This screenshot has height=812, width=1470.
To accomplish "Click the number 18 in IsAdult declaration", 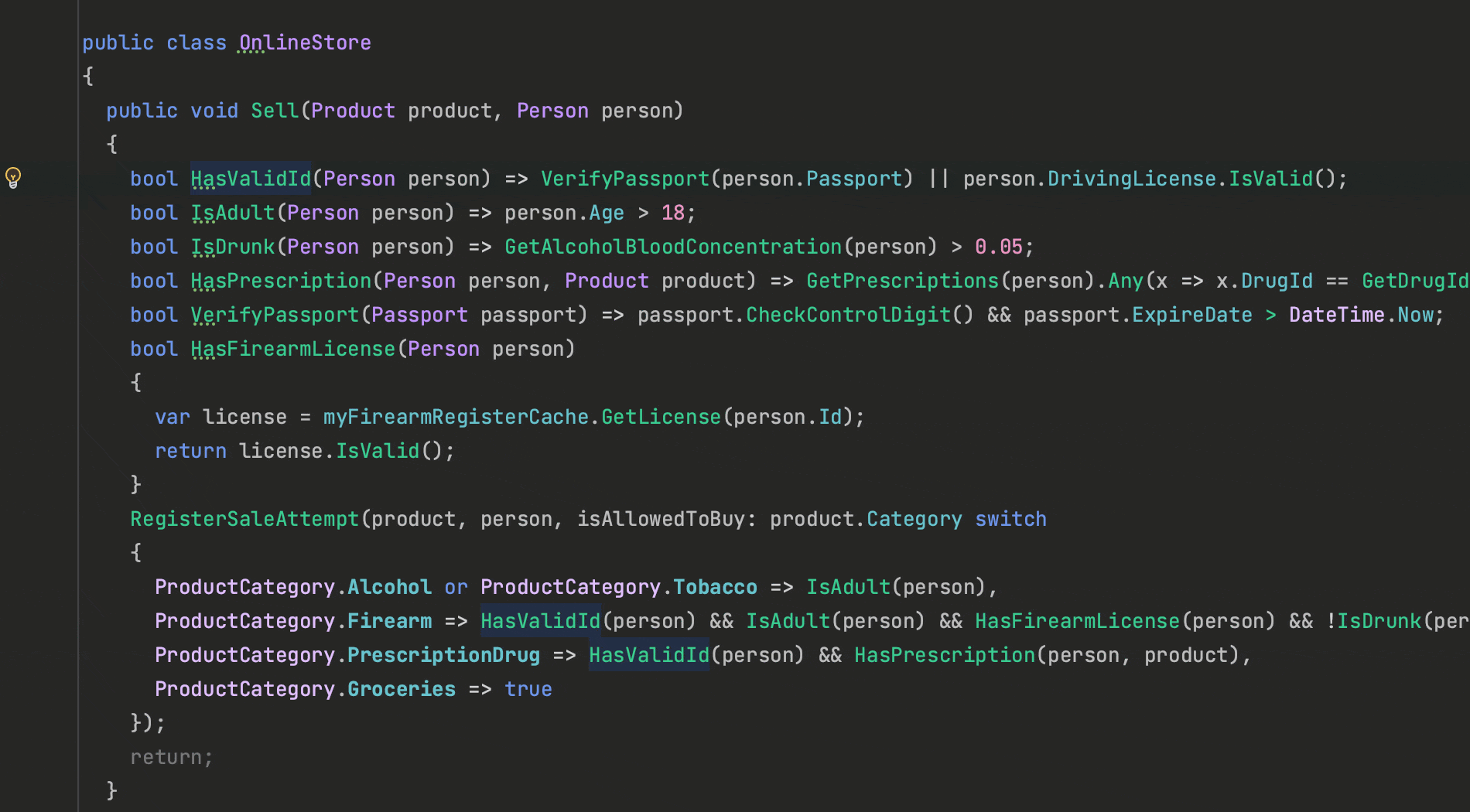I will (x=672, y=213).
